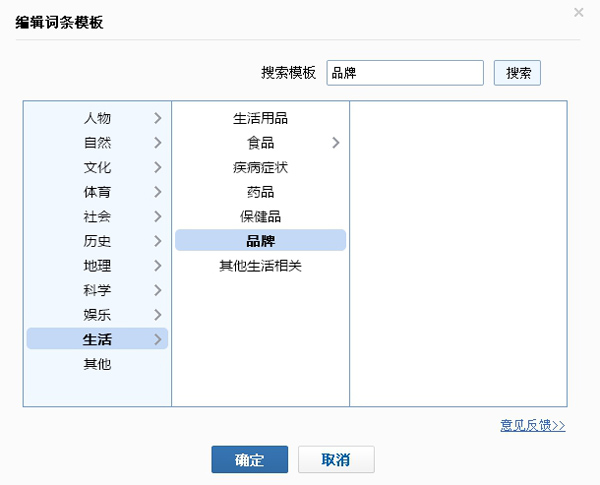Click the 取消 button

pyautogui.click(x=336, y=460)
